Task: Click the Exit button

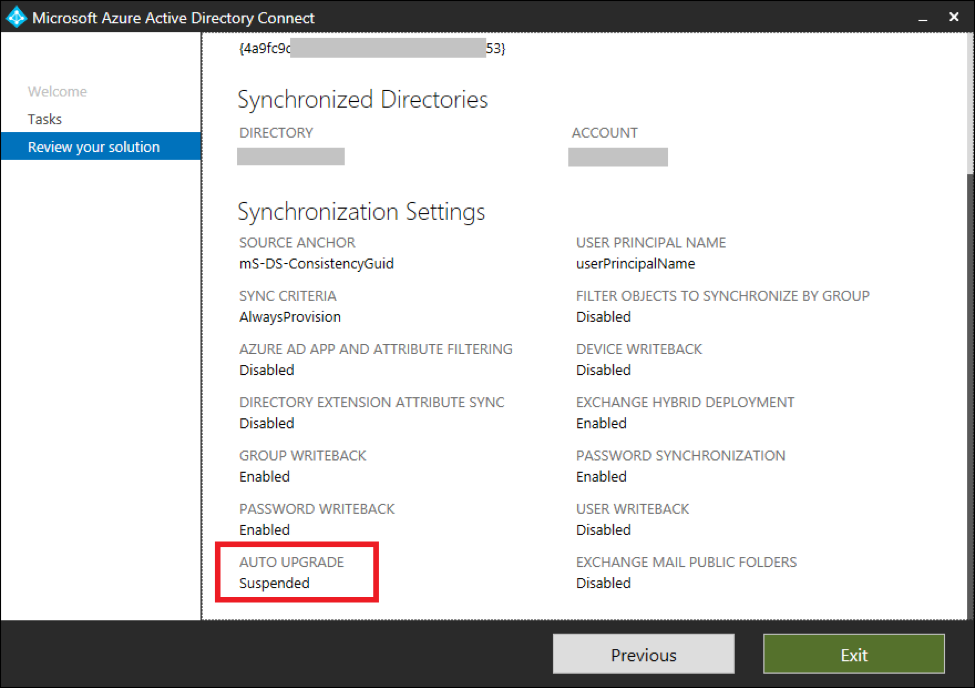Action: point(853,654)
